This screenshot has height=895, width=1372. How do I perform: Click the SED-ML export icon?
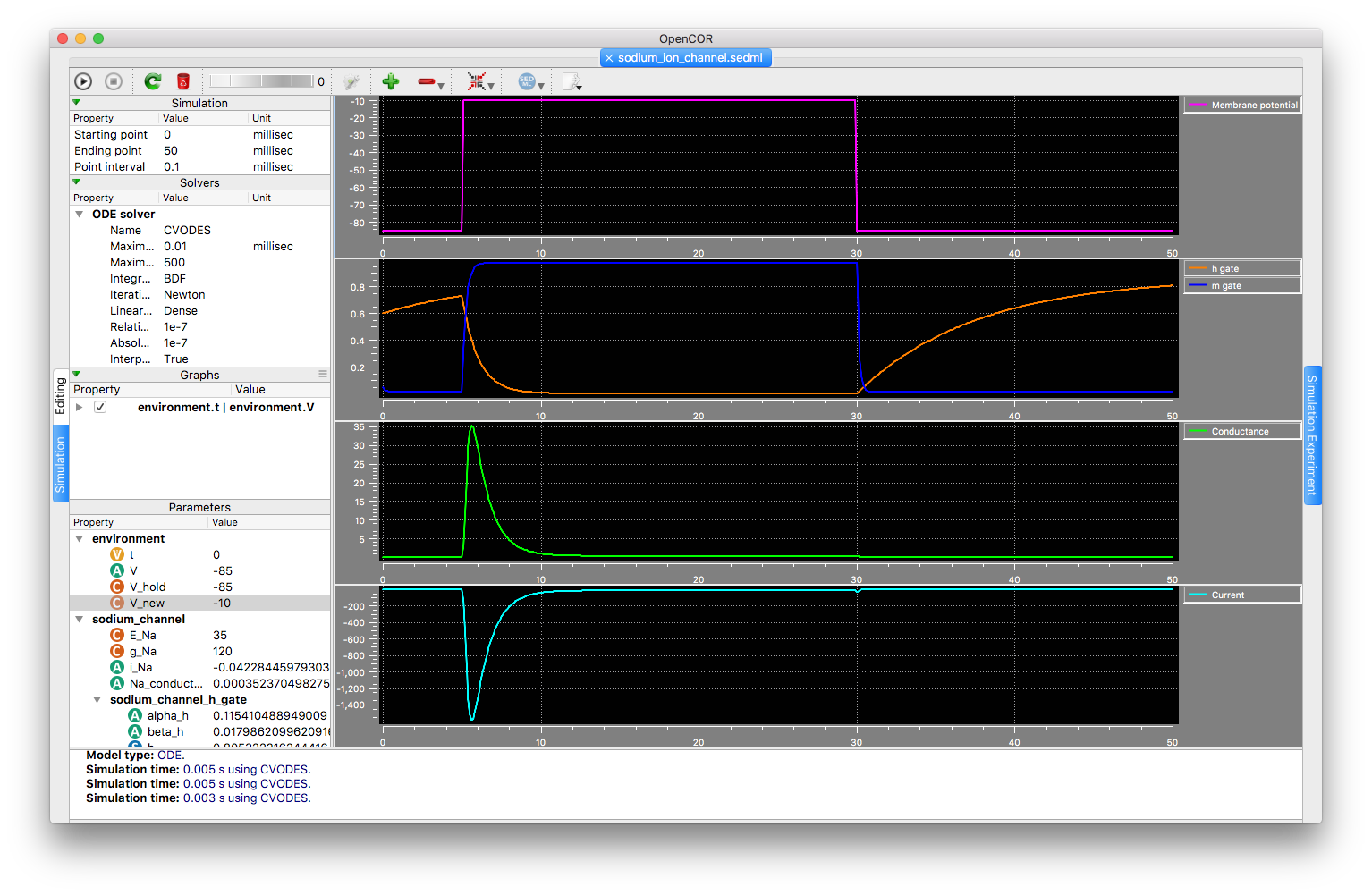pos(527,81)
